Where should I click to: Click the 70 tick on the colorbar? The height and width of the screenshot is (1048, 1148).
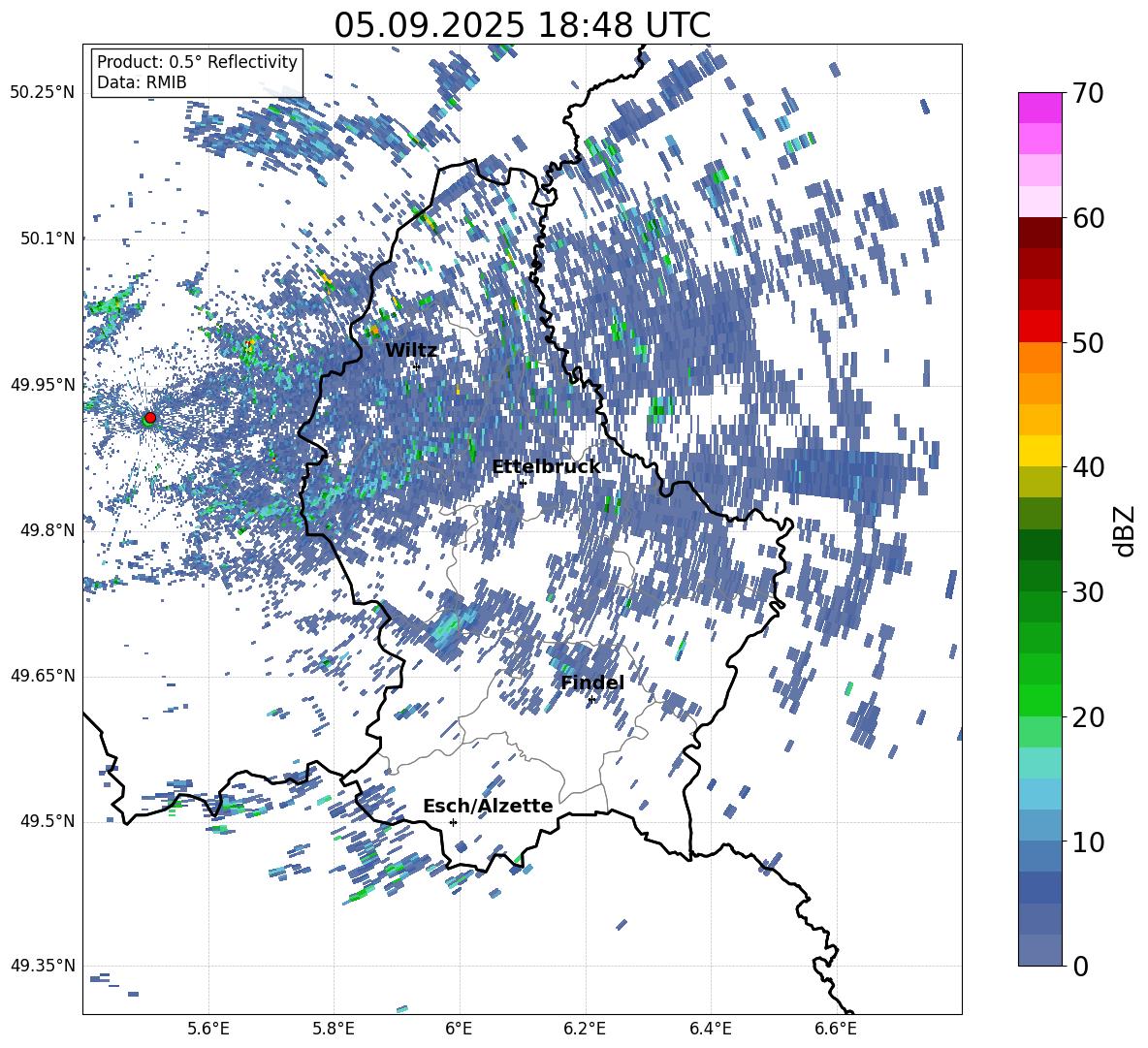point(1088,94)
